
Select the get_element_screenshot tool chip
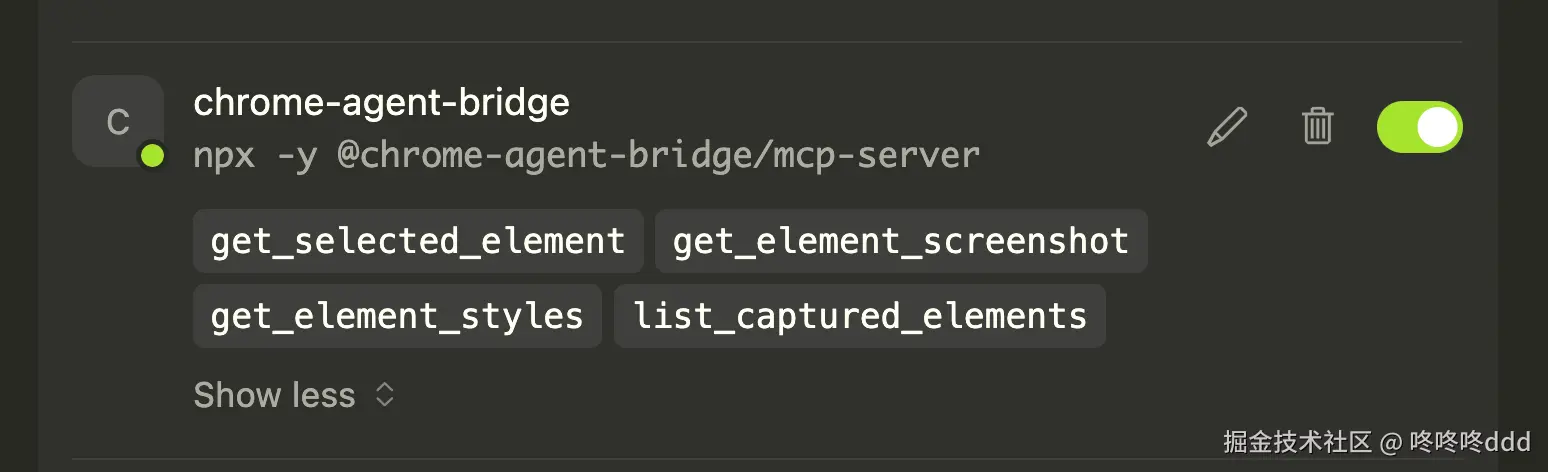point(900,241)
